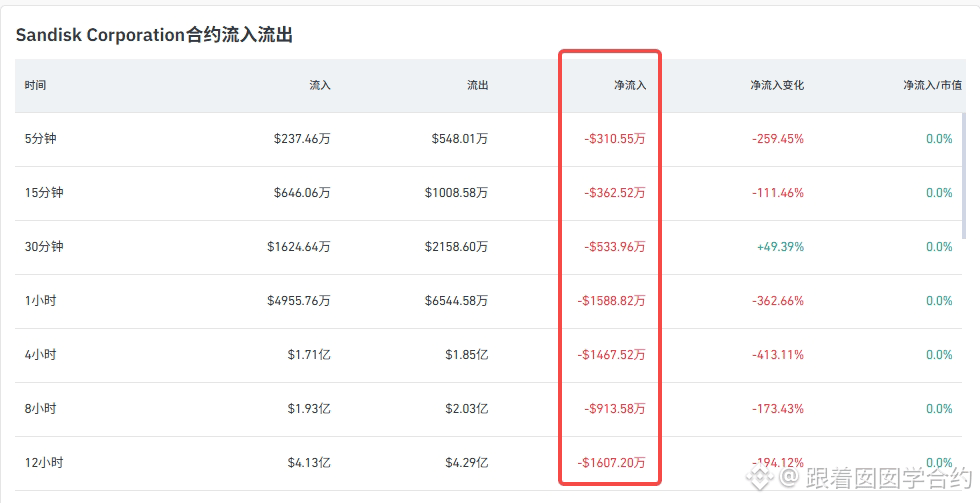Click change value -362.66%

pos(778,301)
